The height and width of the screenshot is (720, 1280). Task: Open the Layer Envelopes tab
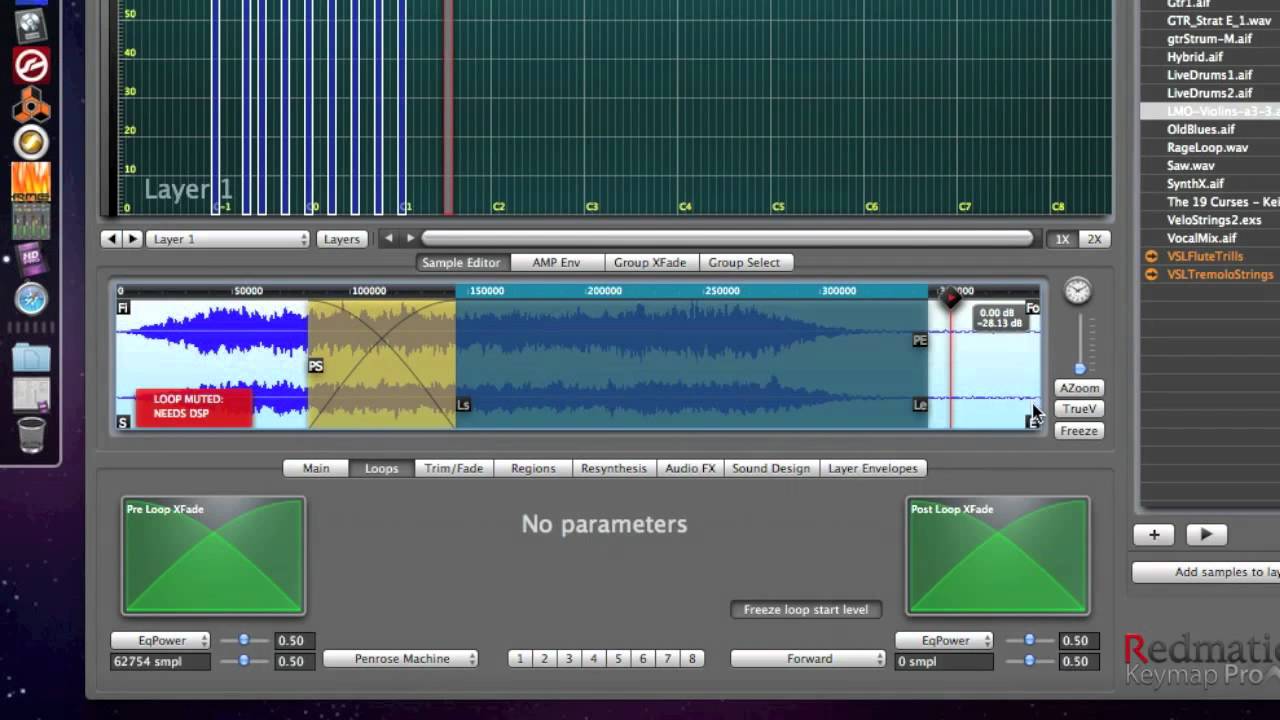tap(873, 468)
